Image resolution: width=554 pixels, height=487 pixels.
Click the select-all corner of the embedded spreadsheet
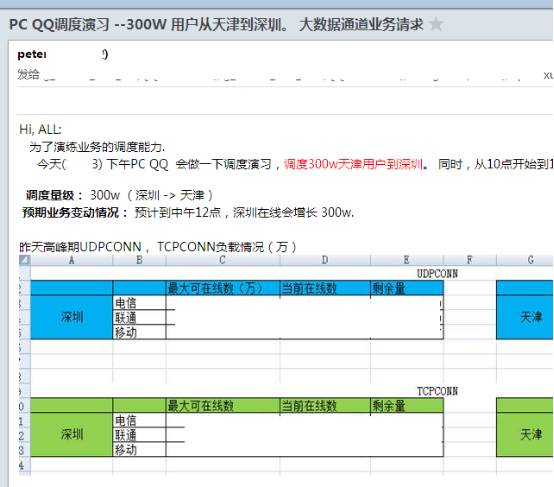[x=25, y=260]
